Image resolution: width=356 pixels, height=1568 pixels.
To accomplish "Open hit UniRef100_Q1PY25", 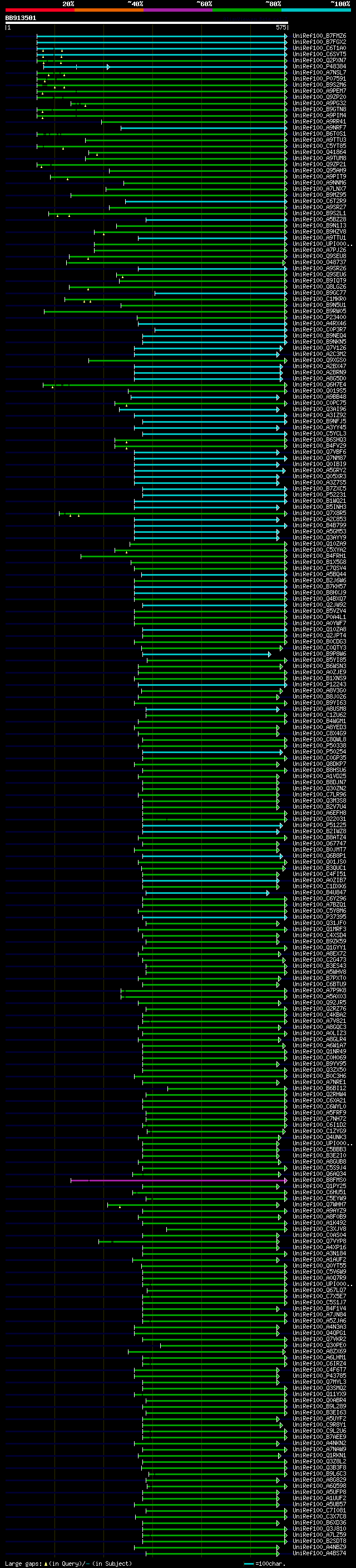I will pyautogui.click(x=319, y=1186).
